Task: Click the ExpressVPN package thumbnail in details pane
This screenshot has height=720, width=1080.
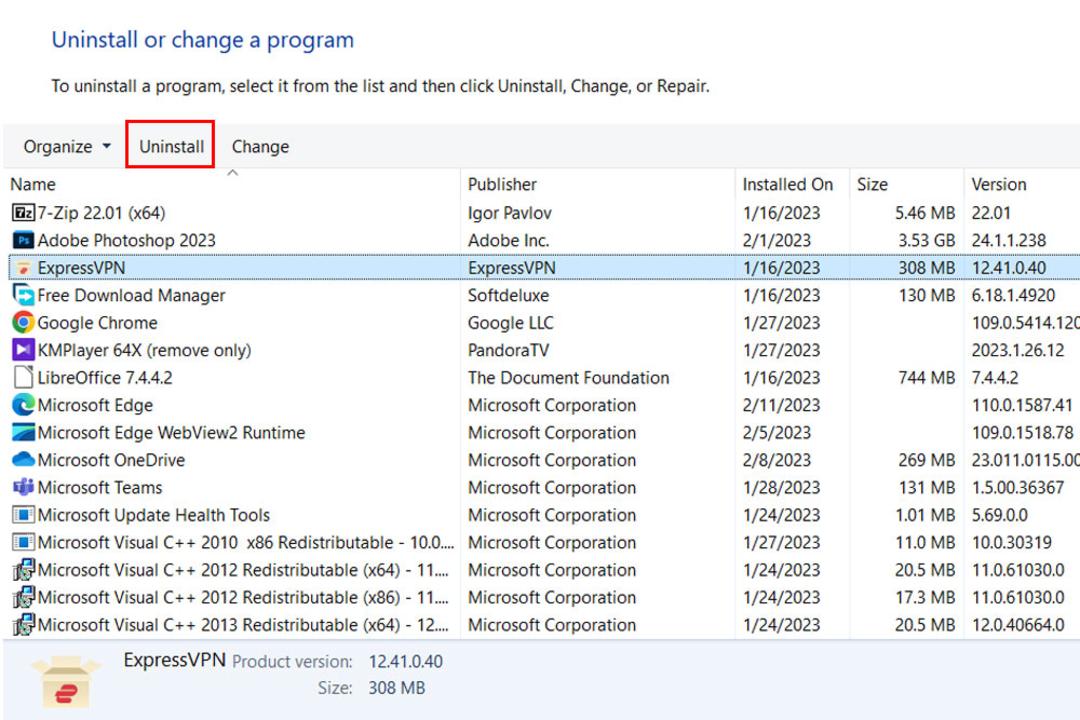Action: point(66,681)
